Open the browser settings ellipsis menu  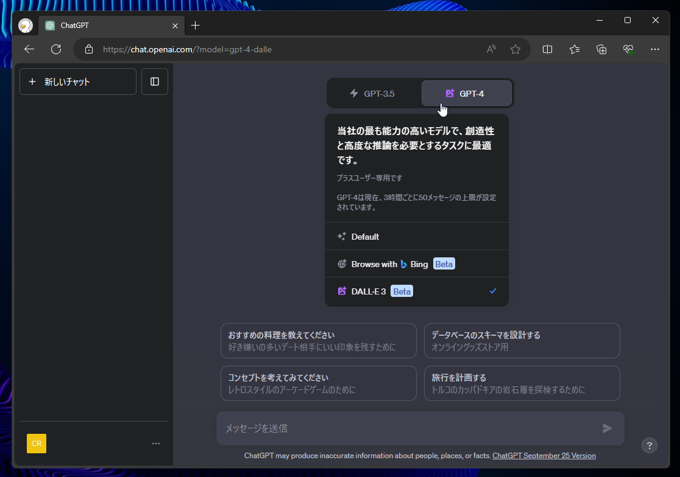click(x=655, y=49)
